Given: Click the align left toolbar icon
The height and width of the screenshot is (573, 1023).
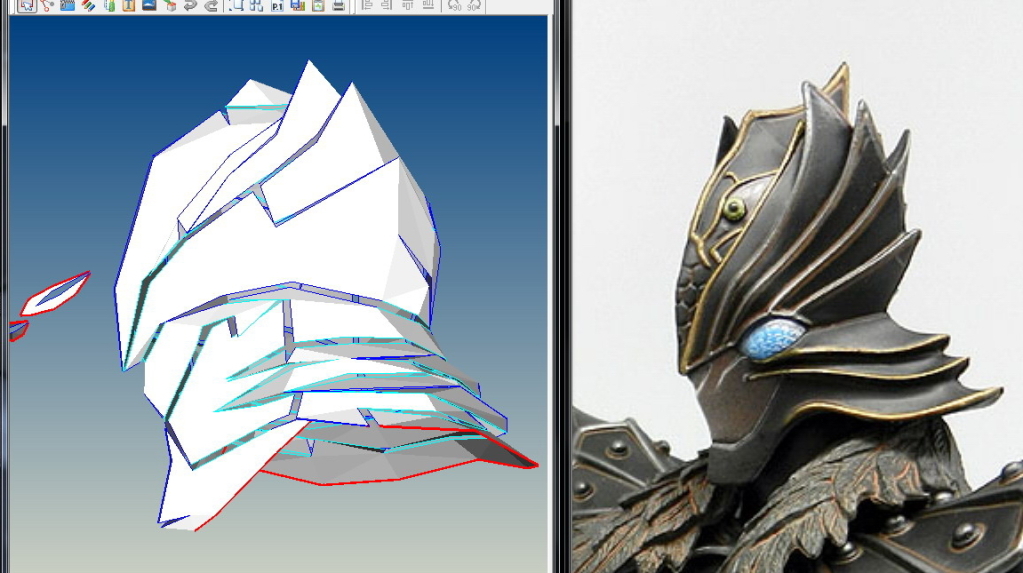Looking at the screenshot, I should pyautogui.click(x=367, y=5).
